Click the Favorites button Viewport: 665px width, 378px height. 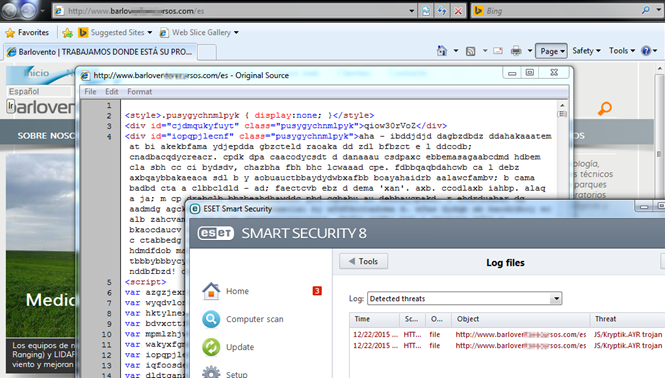pos(27,33)
